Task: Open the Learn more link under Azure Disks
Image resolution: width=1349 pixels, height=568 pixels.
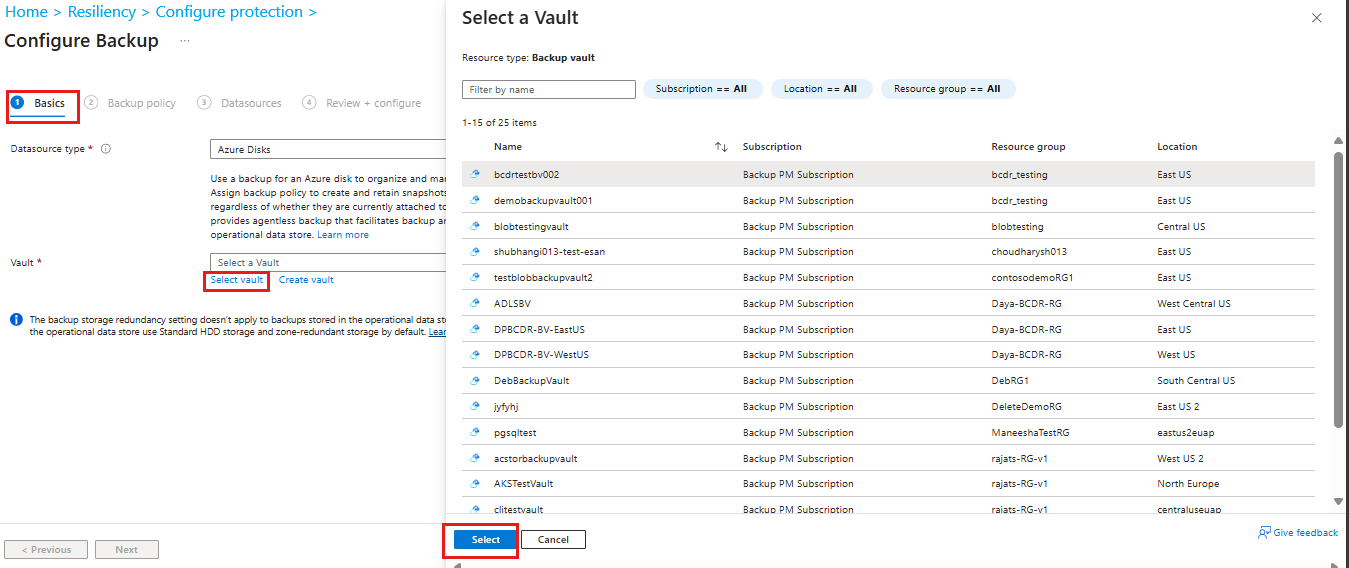Action: 343,235
